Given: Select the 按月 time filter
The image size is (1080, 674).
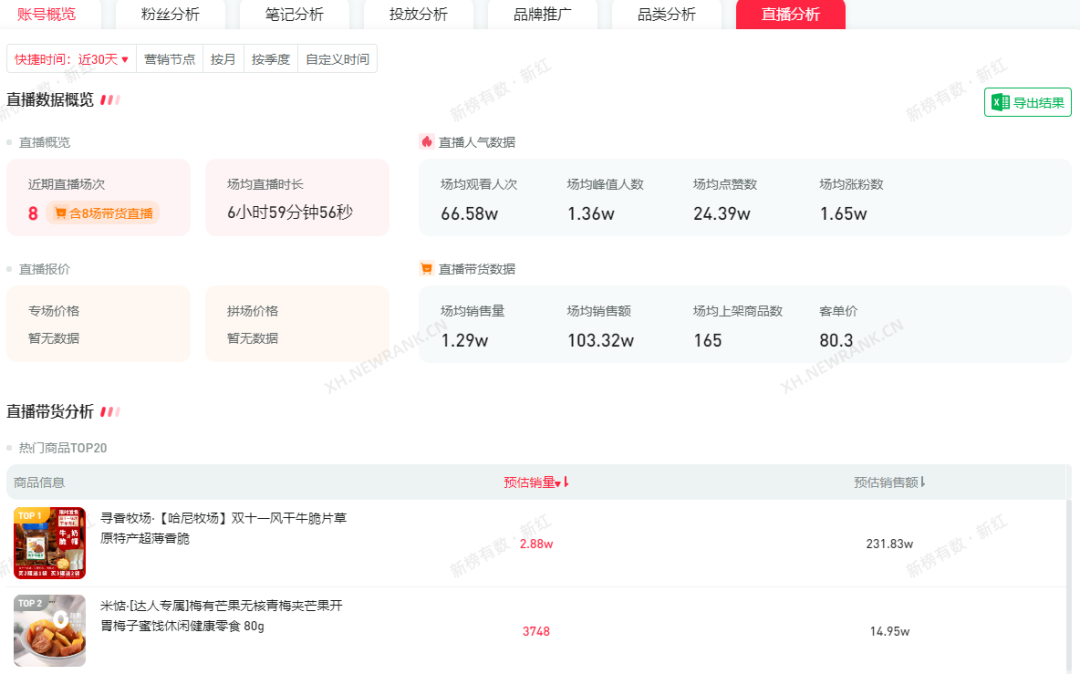Looking at the screenshot, I should click(x=223, y=59).
